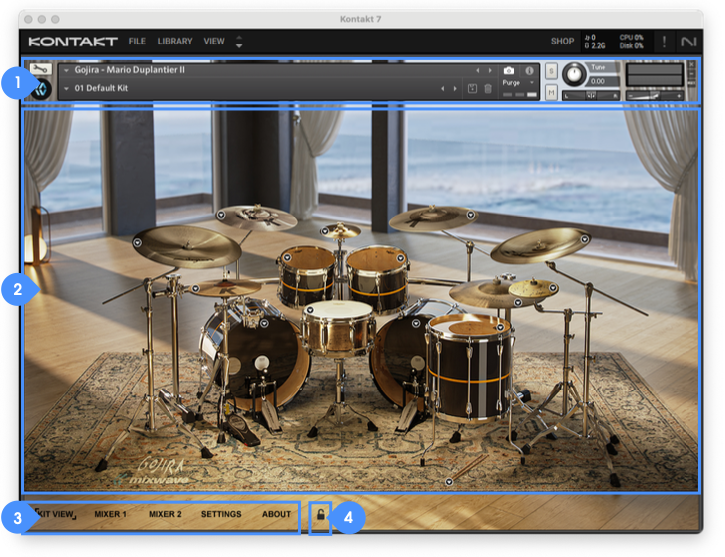The image size is (725, 557).
Task: Expand the 01 Default Kit dropdown
Action: 66,89
